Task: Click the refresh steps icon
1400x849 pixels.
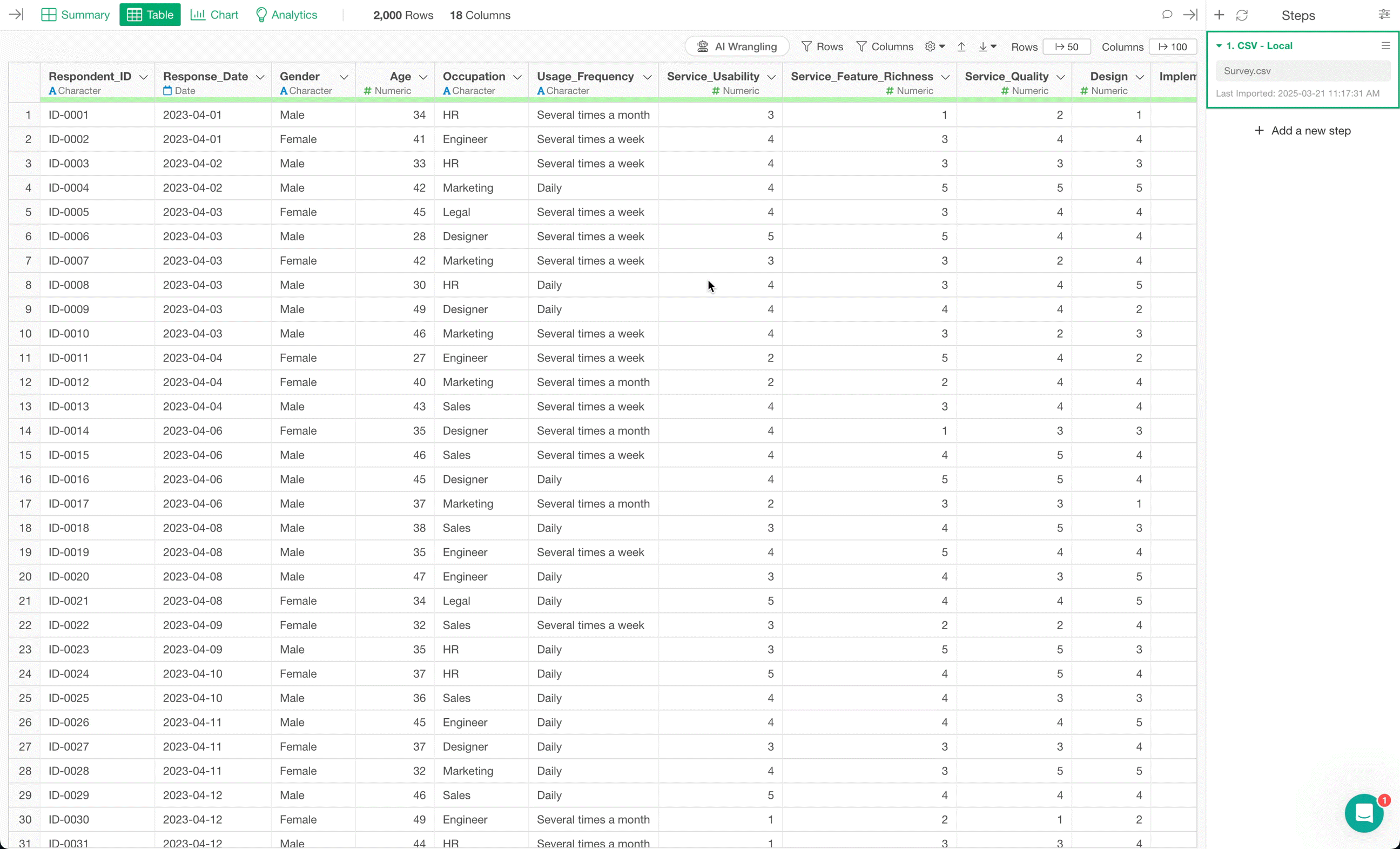Action: coord(1242,15)
